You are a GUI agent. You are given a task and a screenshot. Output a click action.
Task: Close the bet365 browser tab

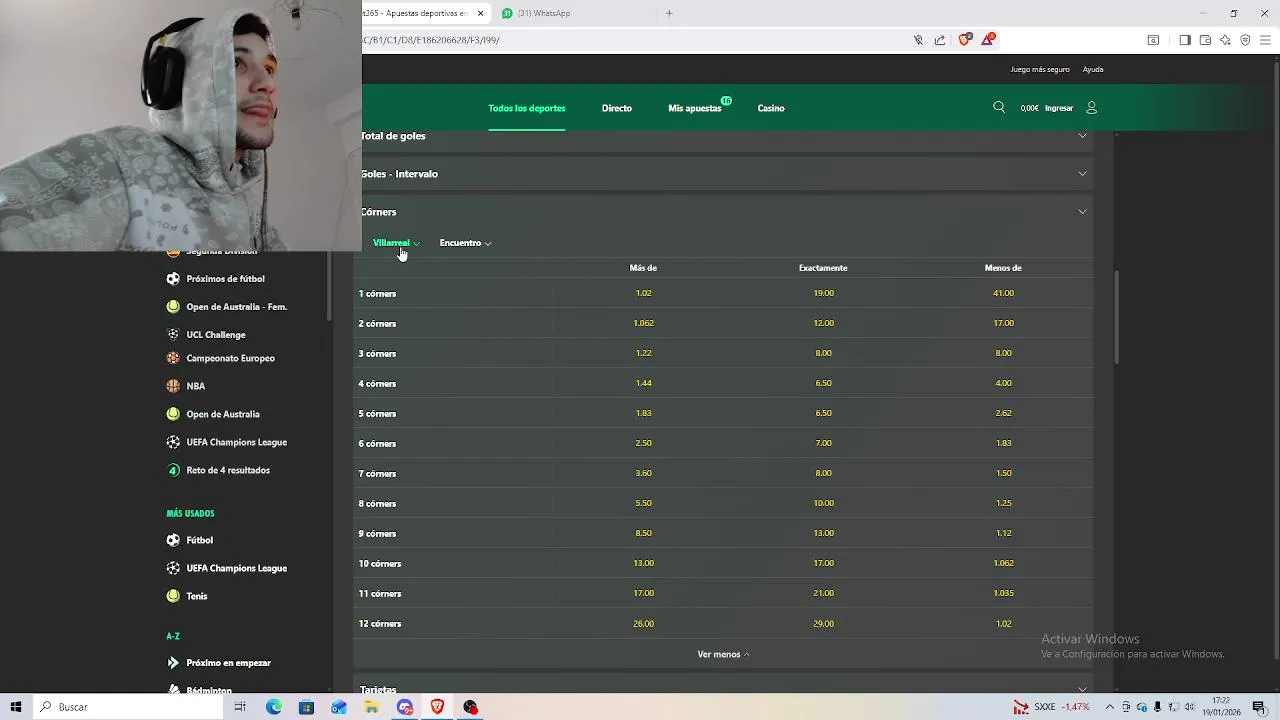pos(481,13)
